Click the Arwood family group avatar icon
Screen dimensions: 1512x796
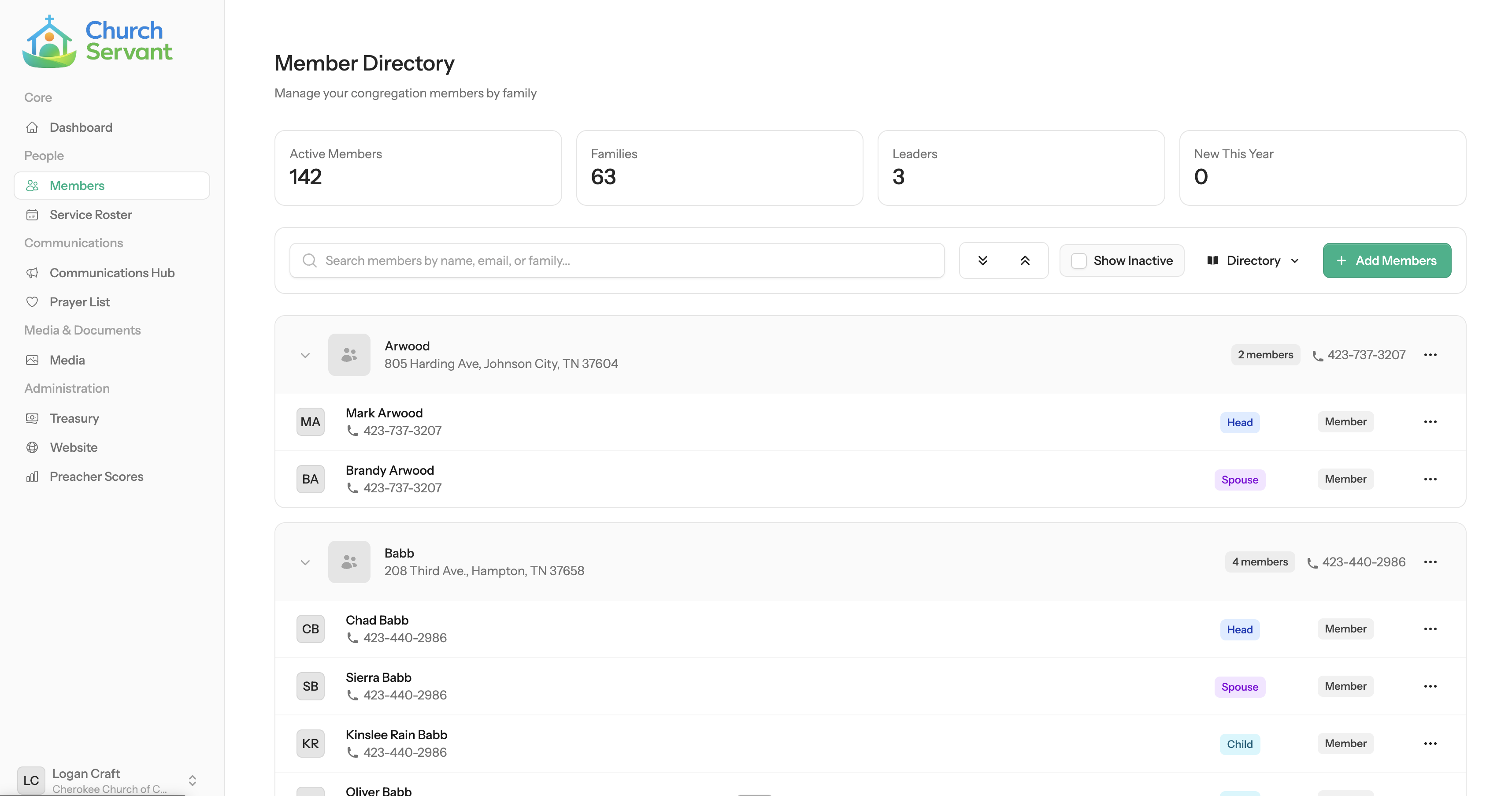[x=349, y=355]
